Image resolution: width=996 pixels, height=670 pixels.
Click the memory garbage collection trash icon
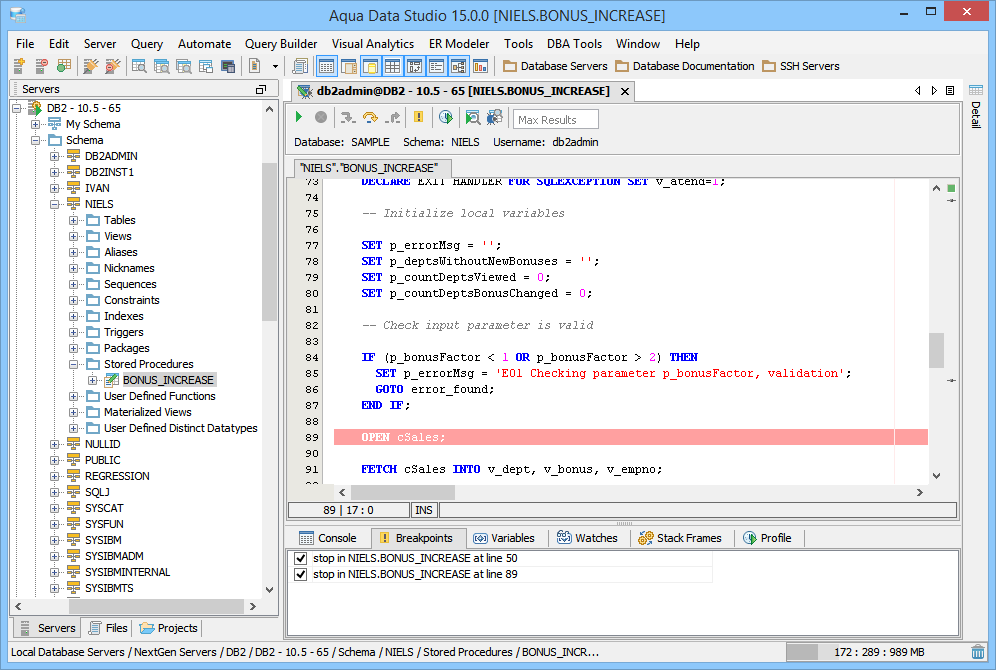977,651
